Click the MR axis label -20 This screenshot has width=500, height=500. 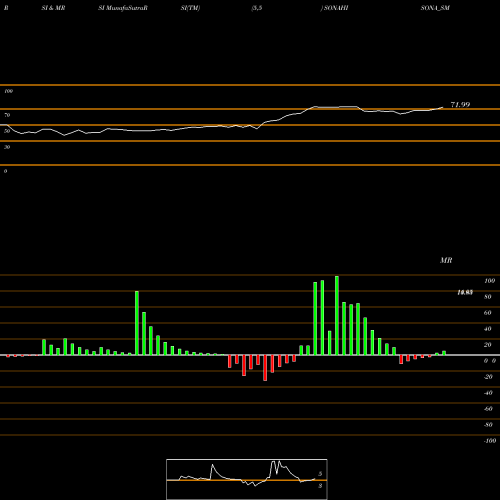(x=488, y=377)
